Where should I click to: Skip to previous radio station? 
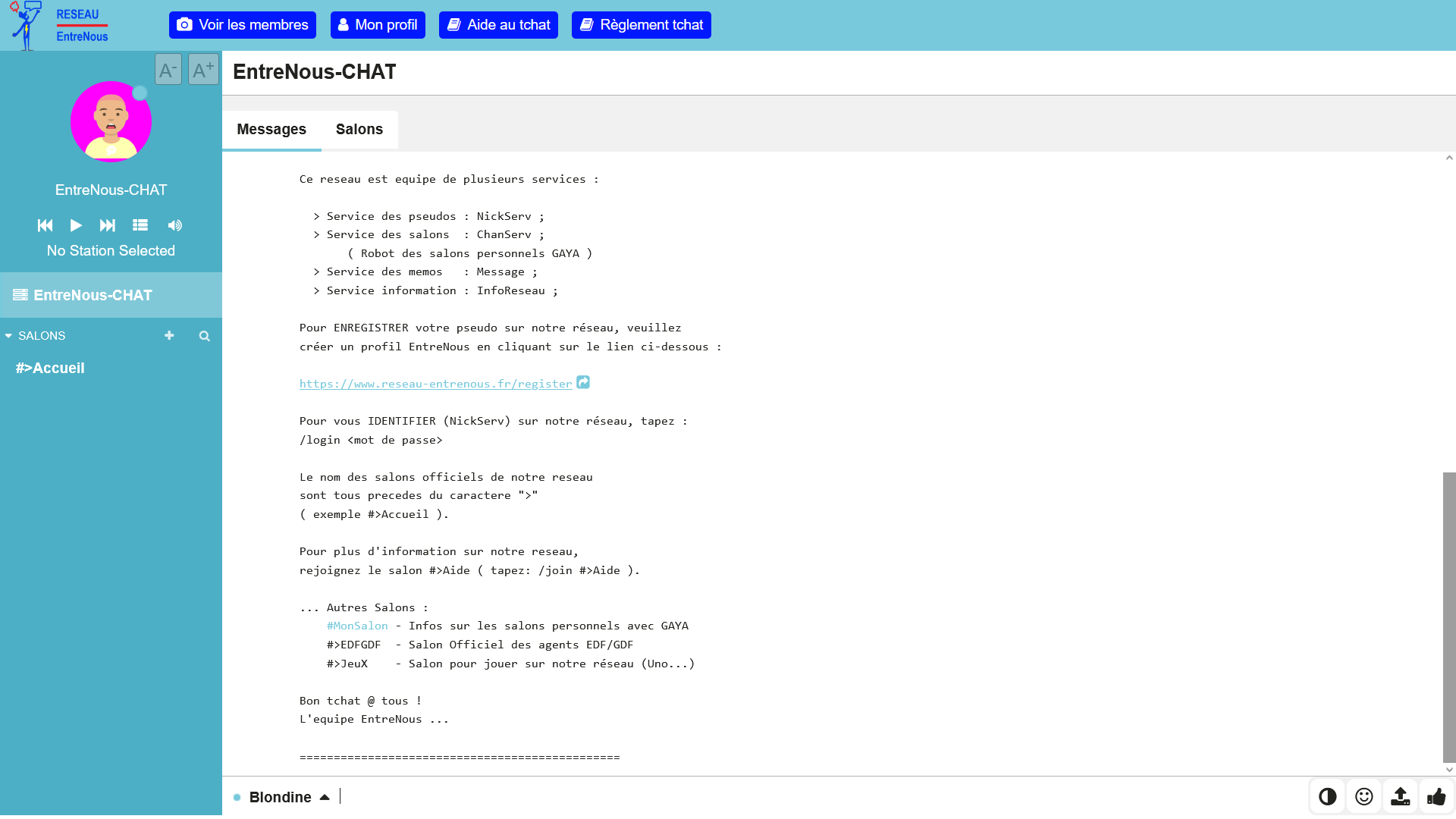point(45,225)
